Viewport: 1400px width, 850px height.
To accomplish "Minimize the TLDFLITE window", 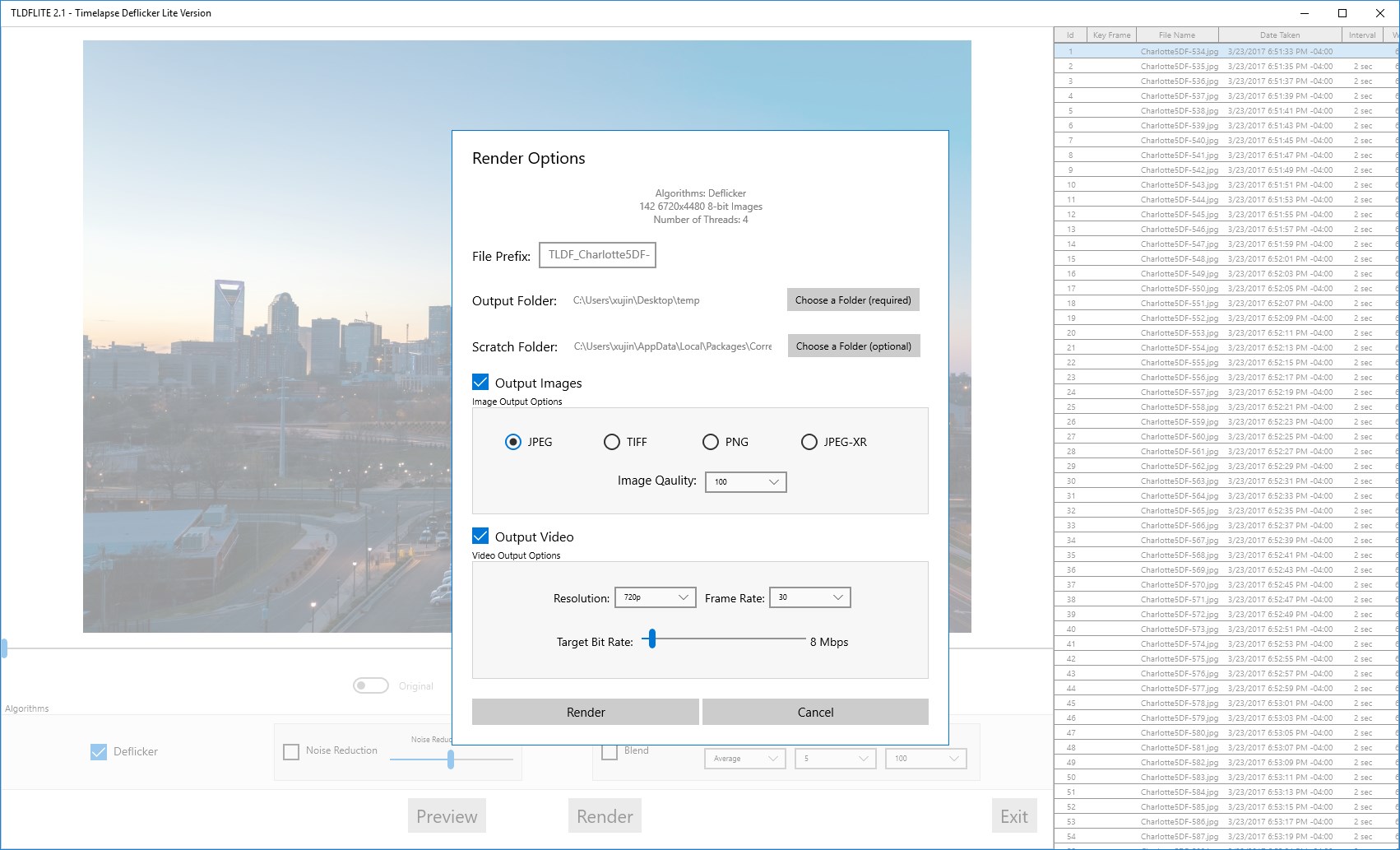I will (1305, 13).
